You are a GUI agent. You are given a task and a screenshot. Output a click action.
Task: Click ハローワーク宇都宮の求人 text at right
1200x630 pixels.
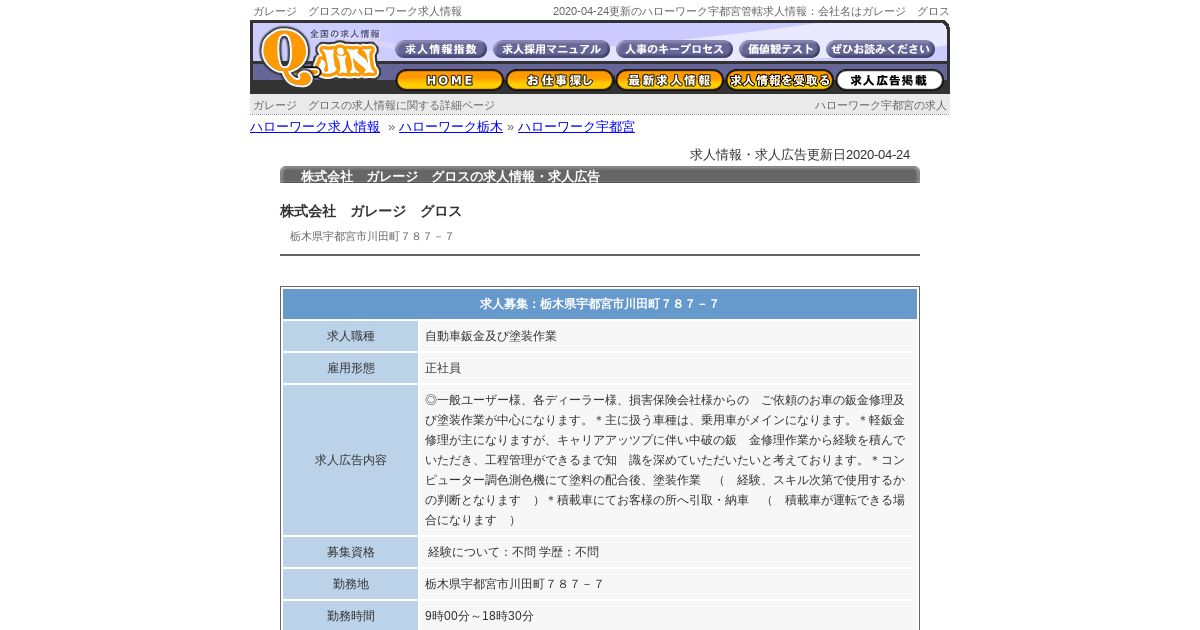(880, 105)
